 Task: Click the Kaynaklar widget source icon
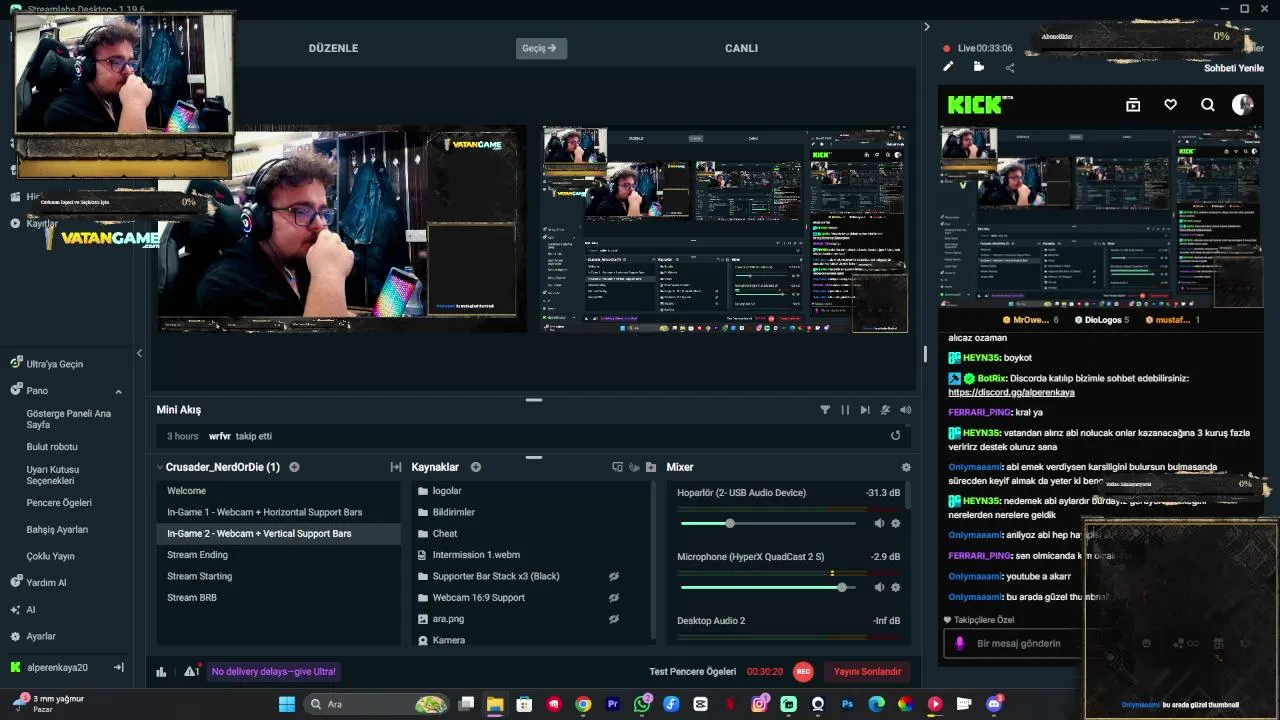click(617, 467)
